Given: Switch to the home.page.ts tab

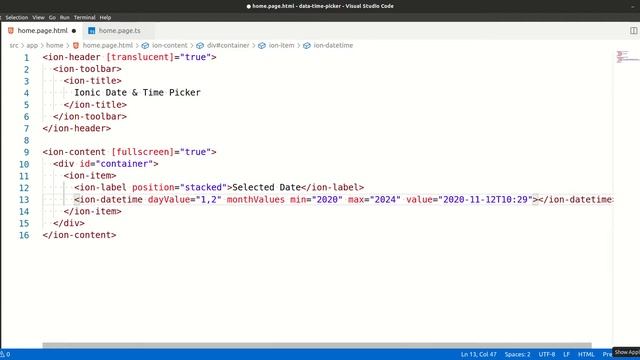Looking at the screenshot, I should [119, 31].
